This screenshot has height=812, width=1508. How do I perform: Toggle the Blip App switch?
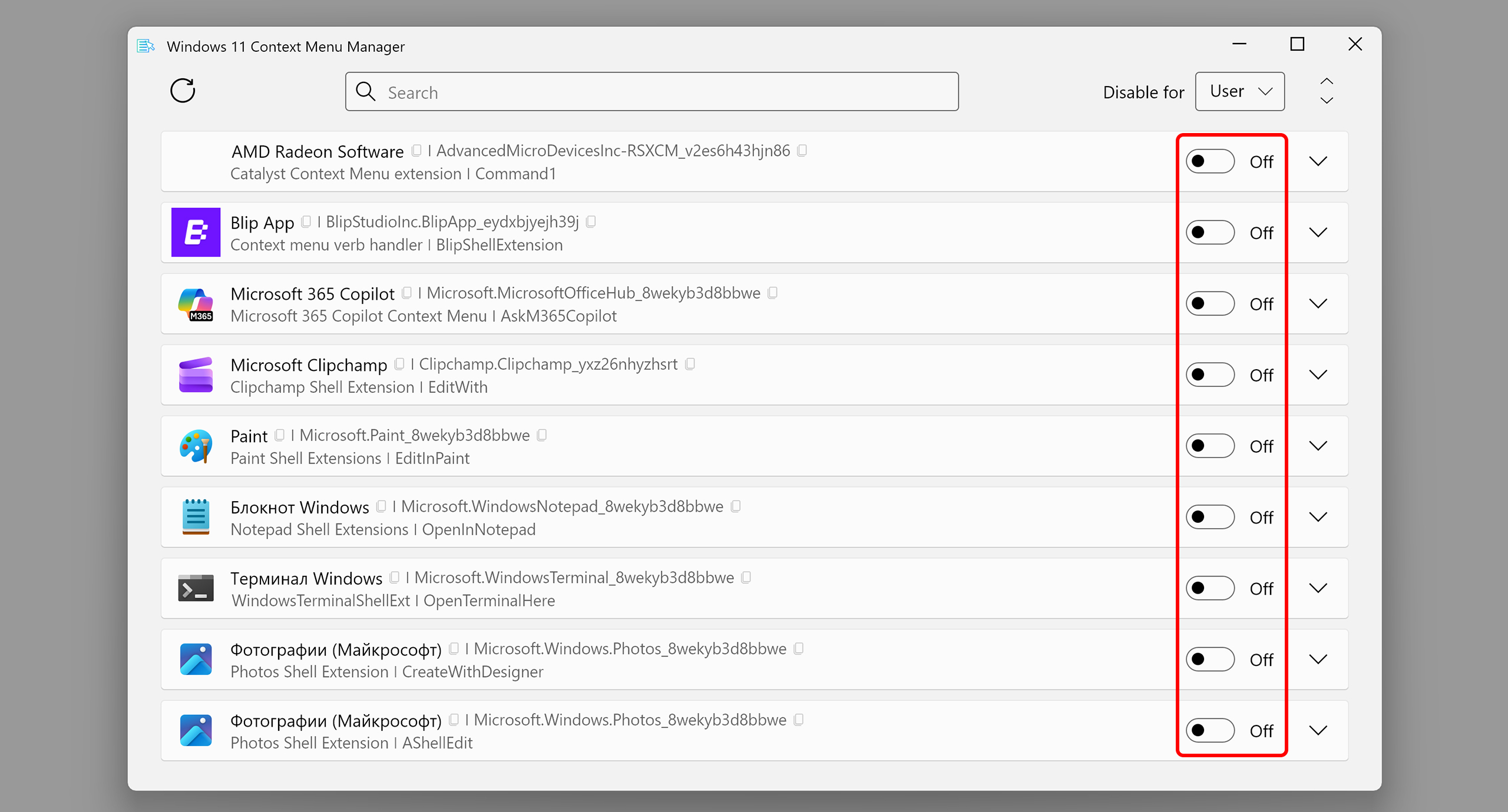coord(1210,233)
